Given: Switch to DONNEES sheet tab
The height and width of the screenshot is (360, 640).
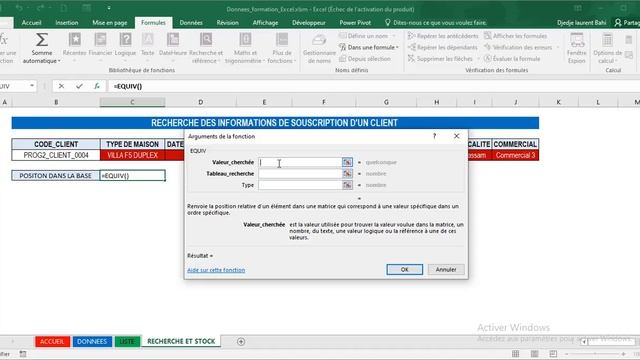Looking at the screenshot, I should click(92, 341).
